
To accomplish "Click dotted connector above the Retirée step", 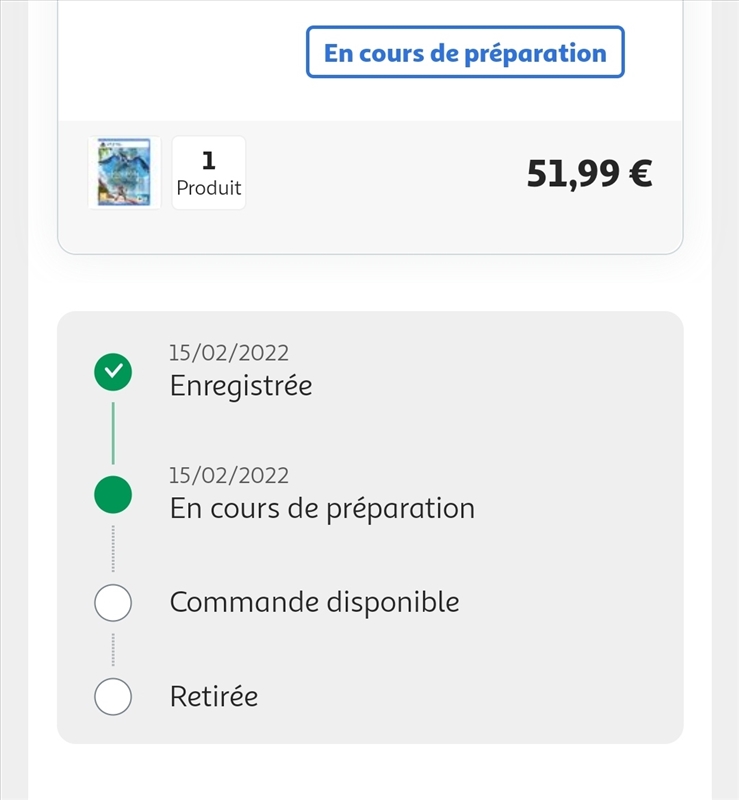I will 113,649.
